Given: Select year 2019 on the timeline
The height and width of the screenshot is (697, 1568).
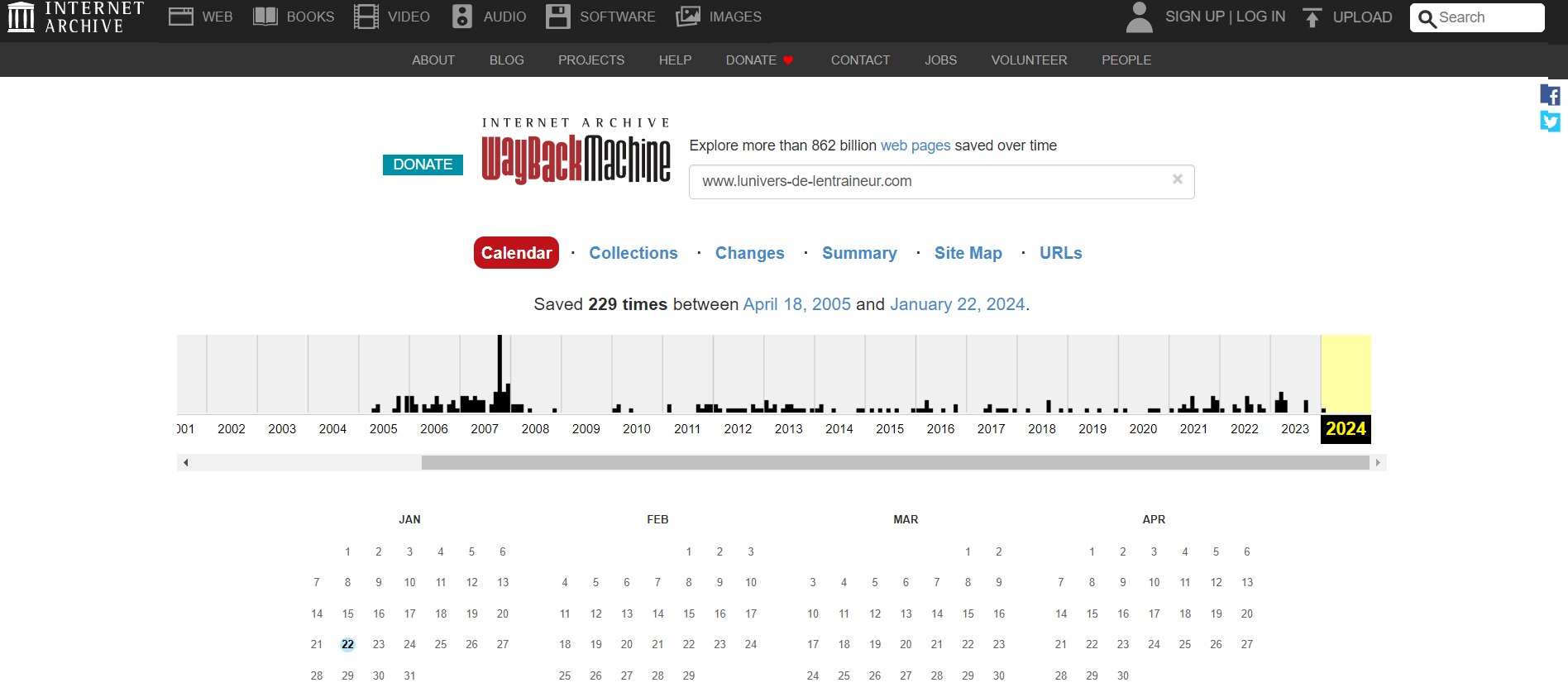Looking at the screenshot, I should (1092, 429).
